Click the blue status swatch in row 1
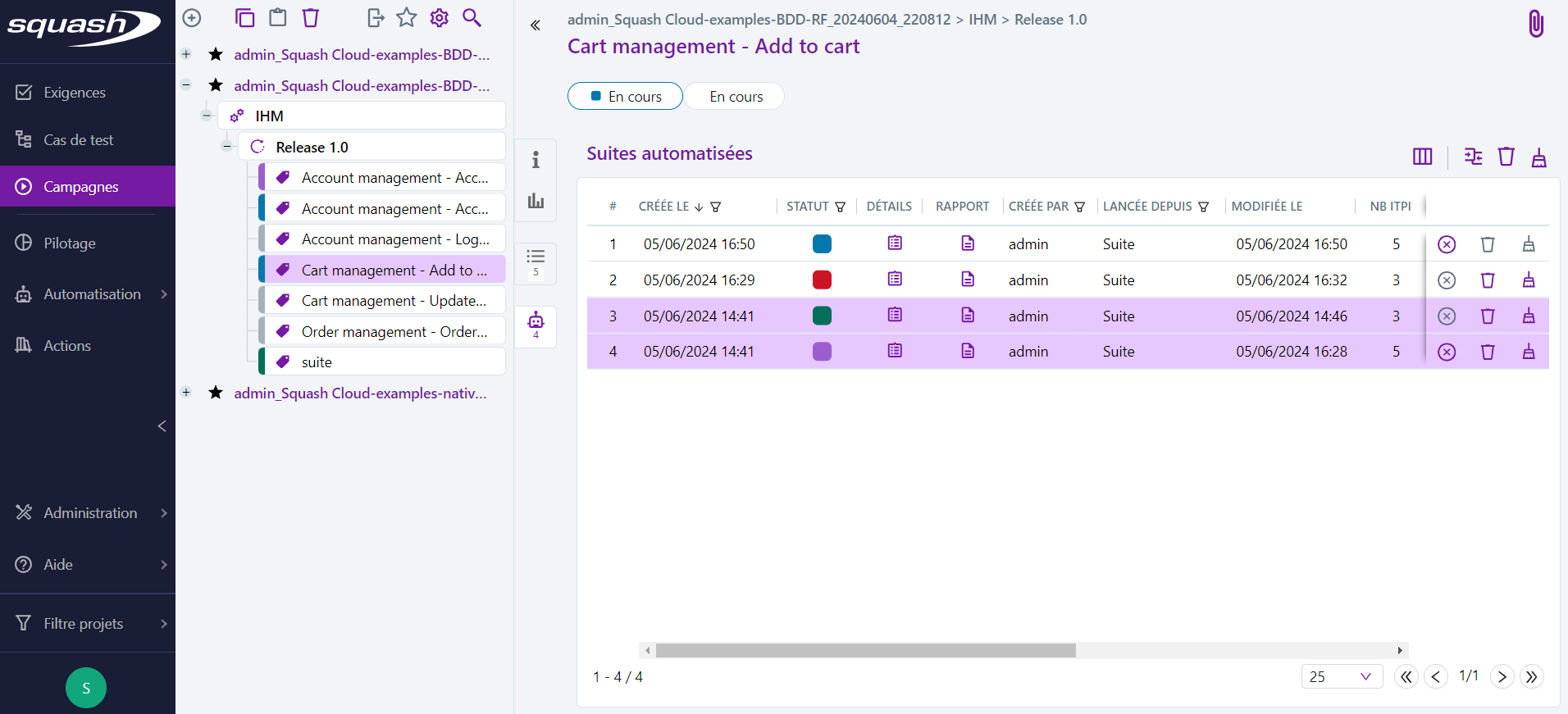 coord(822,243)
